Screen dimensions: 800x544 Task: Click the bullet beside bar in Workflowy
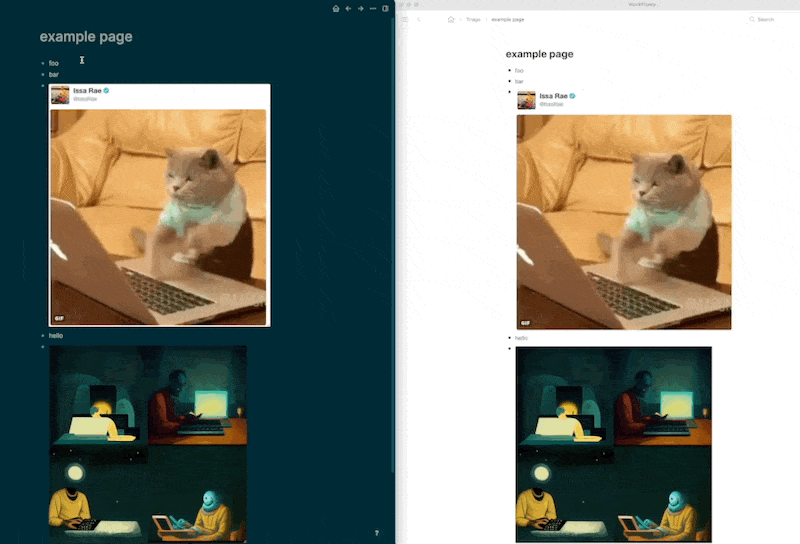point(509,81)
